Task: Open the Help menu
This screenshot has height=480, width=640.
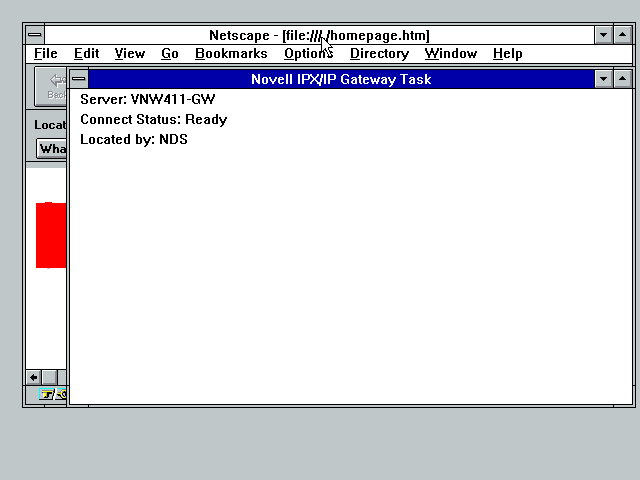Action: coord(507,53)
